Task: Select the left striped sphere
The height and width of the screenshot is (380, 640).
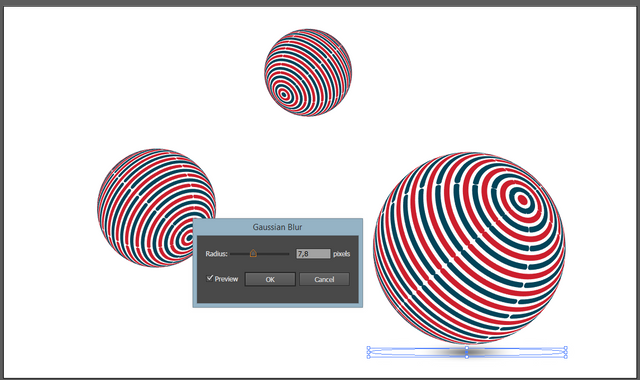Action: tap(156, 208)
